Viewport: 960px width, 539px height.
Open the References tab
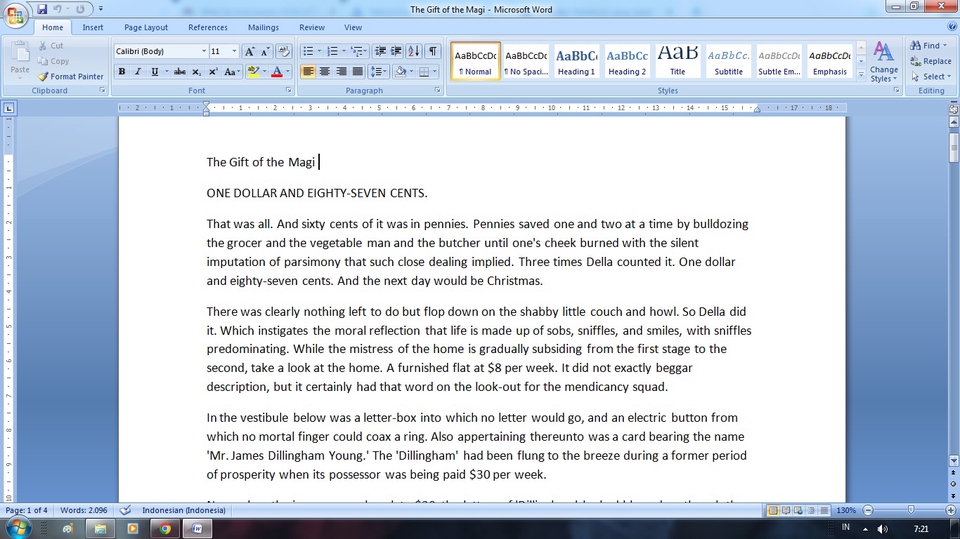coord(208,27)
